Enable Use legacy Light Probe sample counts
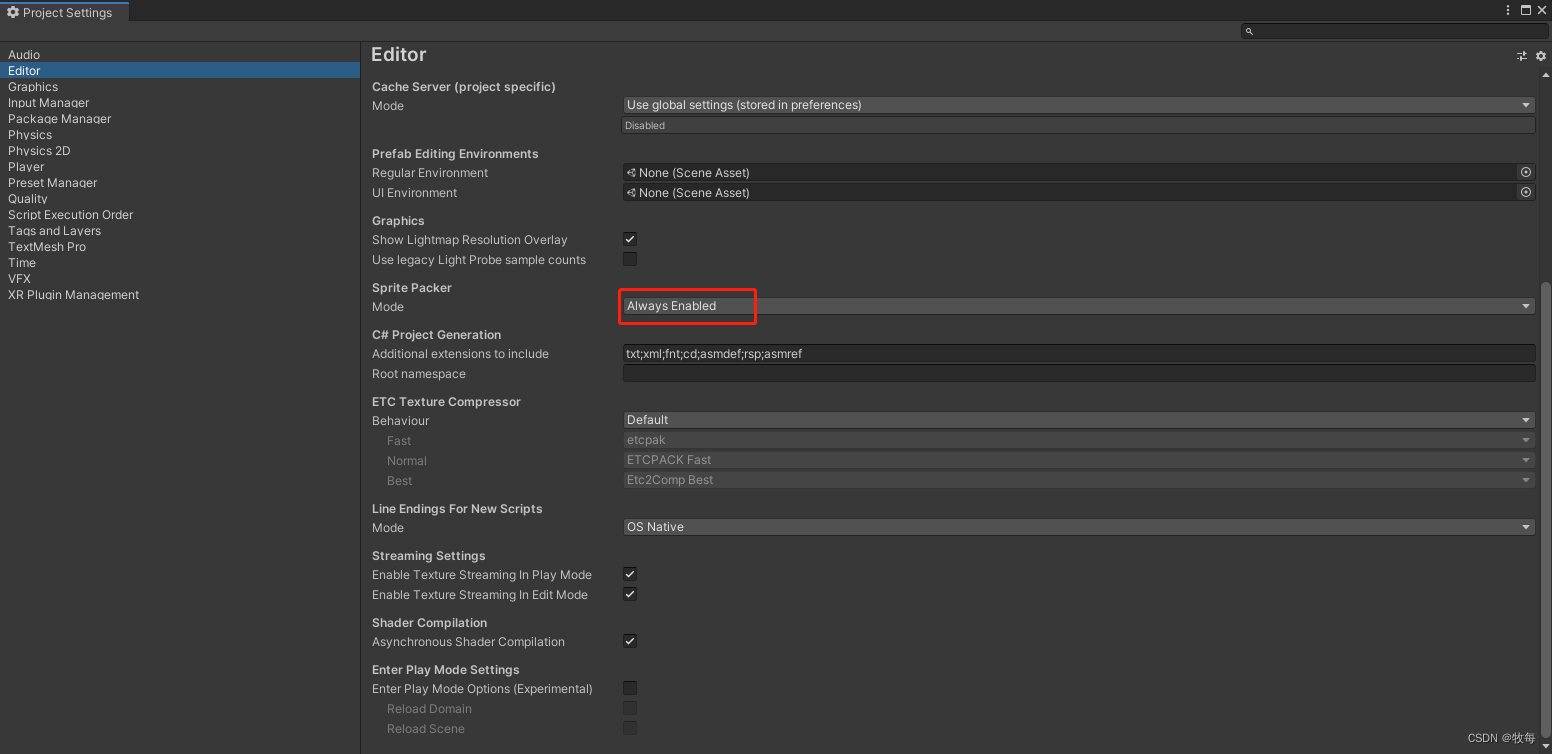Viewport: 1552px width, 754px height. [630, 259]
